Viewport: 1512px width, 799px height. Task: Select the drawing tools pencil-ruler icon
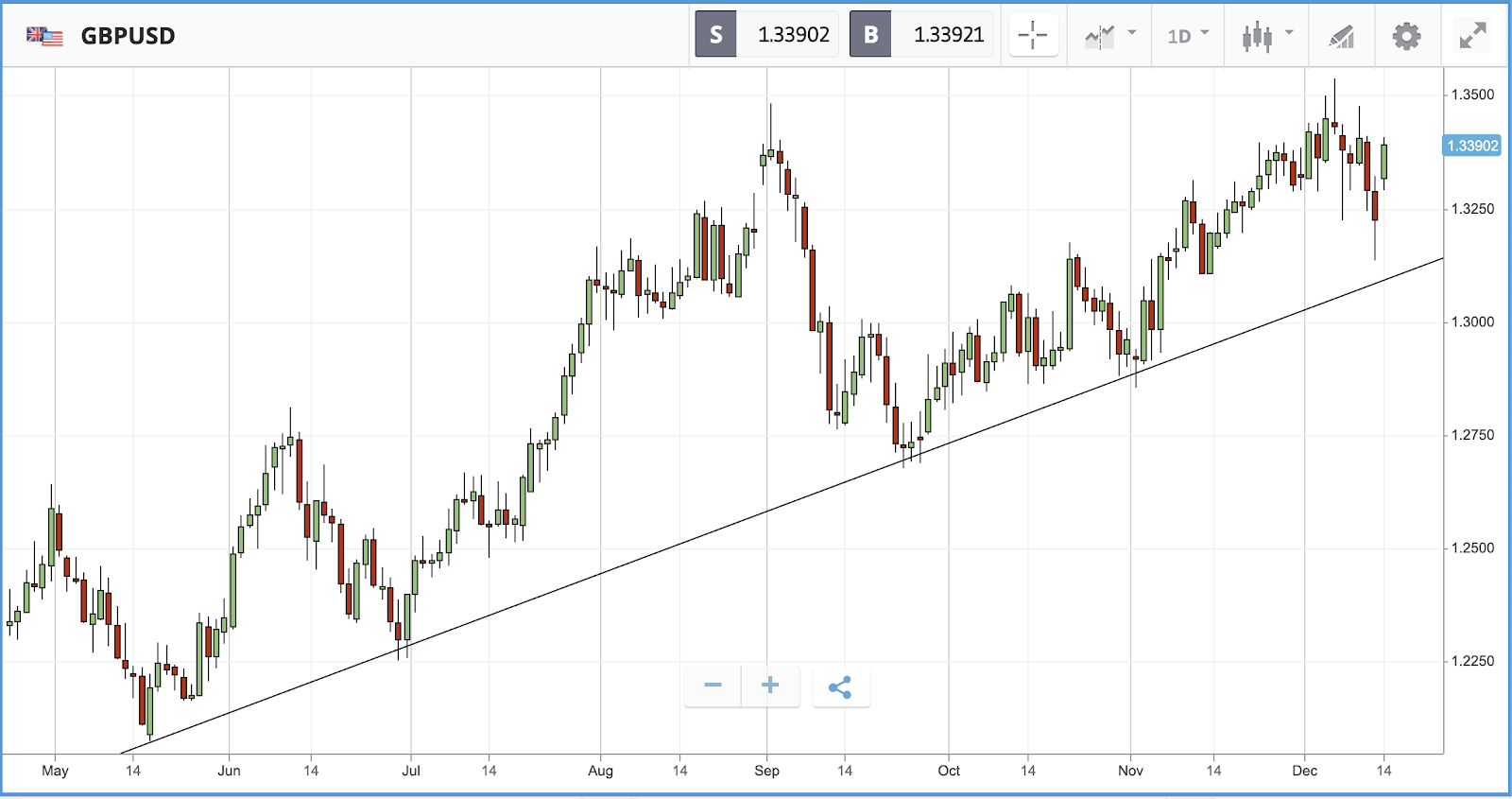pyautogui.click(x=1341, y=37)
